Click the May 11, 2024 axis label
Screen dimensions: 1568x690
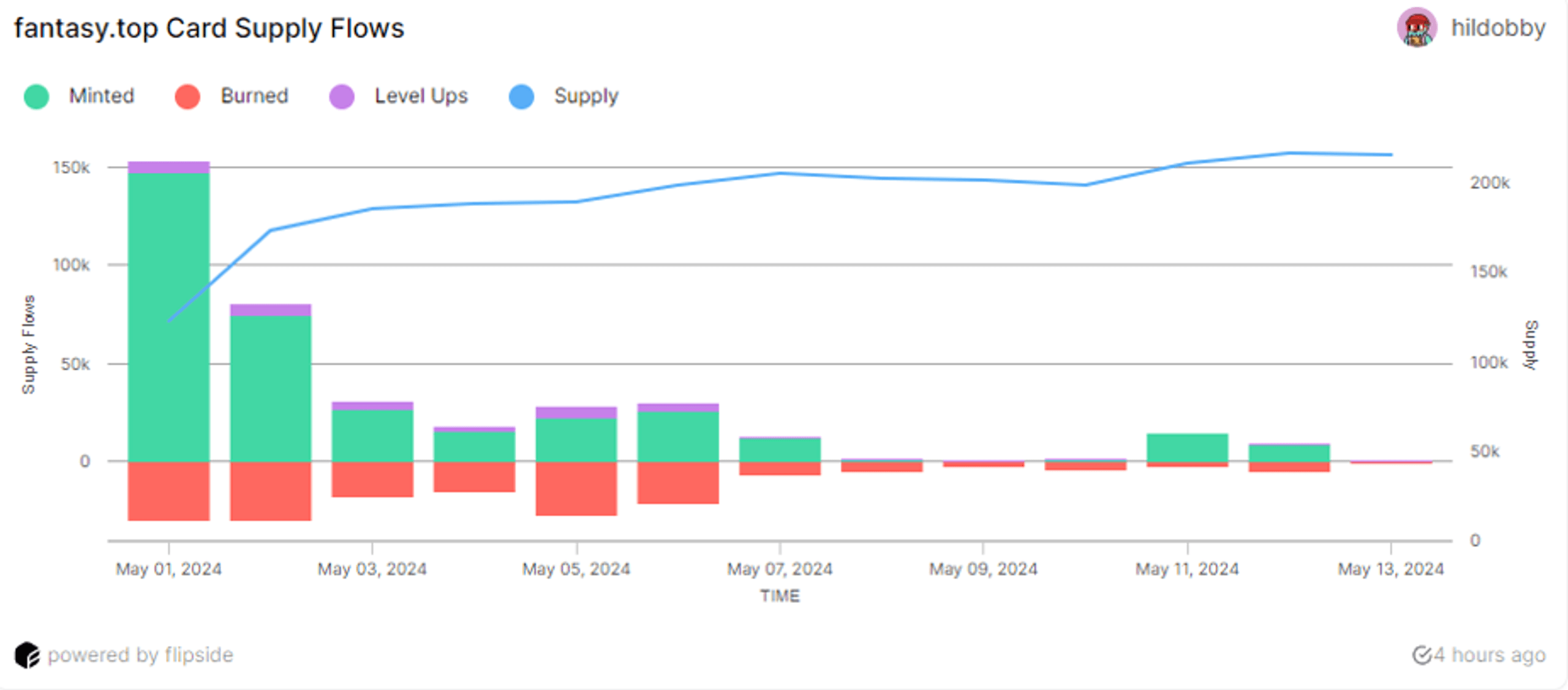(x=1187, y=569)
